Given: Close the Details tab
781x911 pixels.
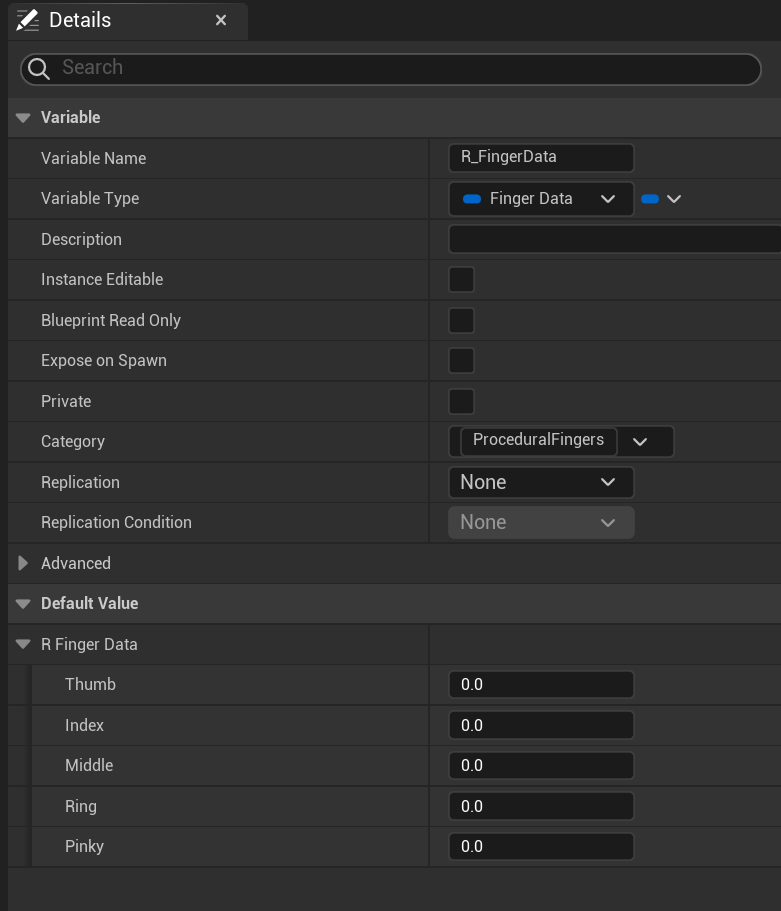Looking at the screenshot, I should [221, 20].
